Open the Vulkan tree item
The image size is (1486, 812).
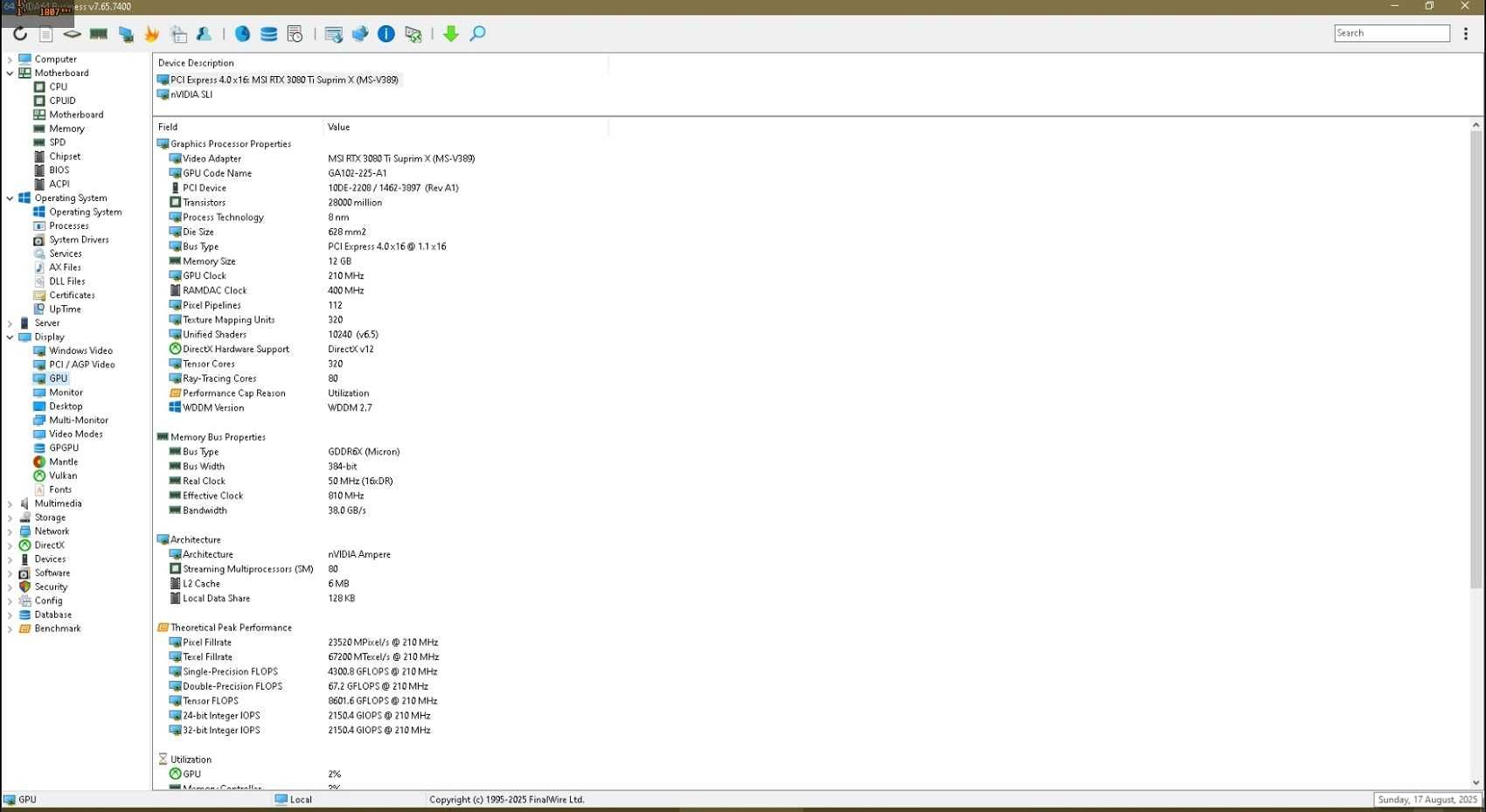(x=62, y=475)
